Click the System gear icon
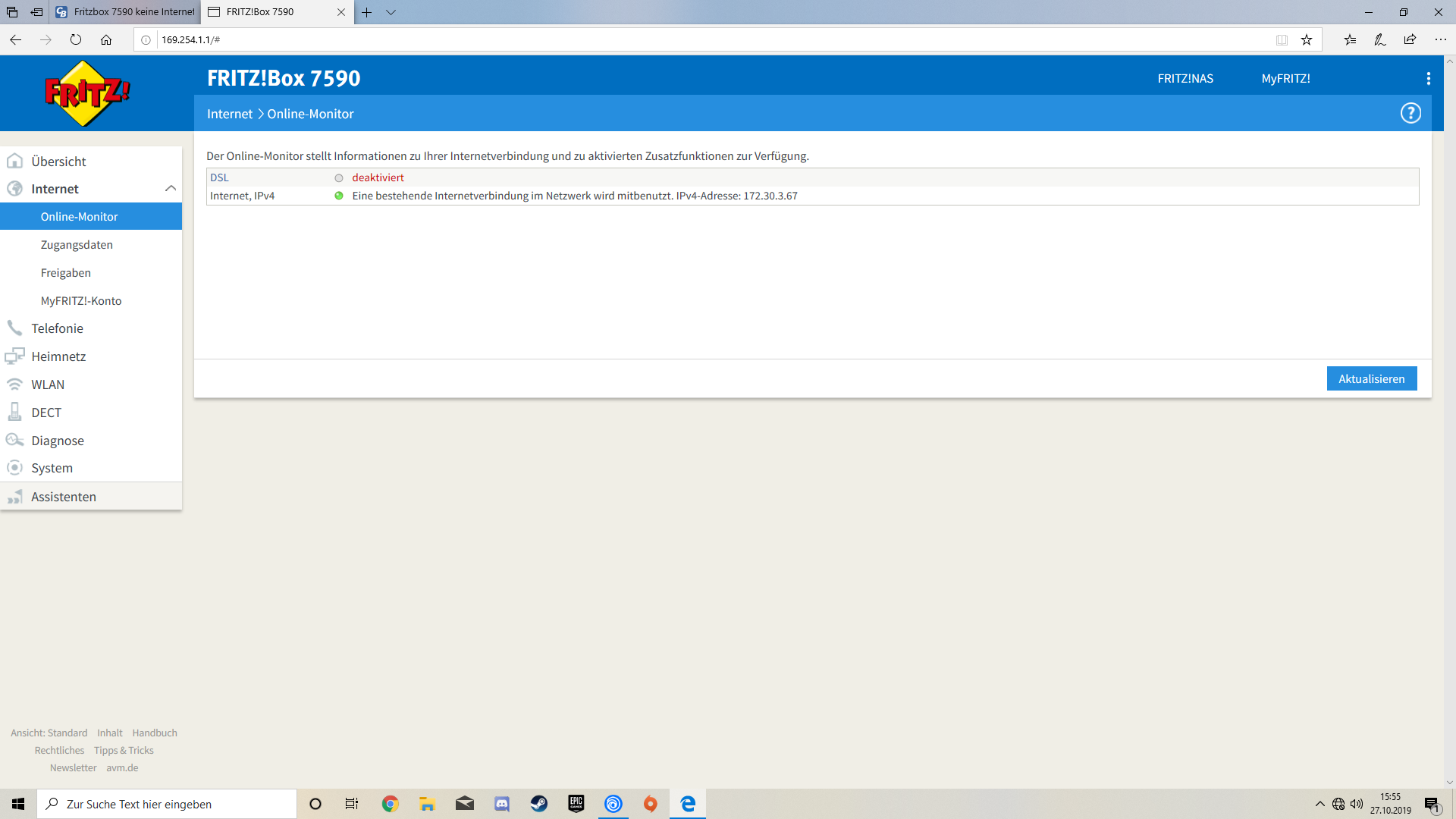This screenshot has height=819, width=1456. [15, 468]
